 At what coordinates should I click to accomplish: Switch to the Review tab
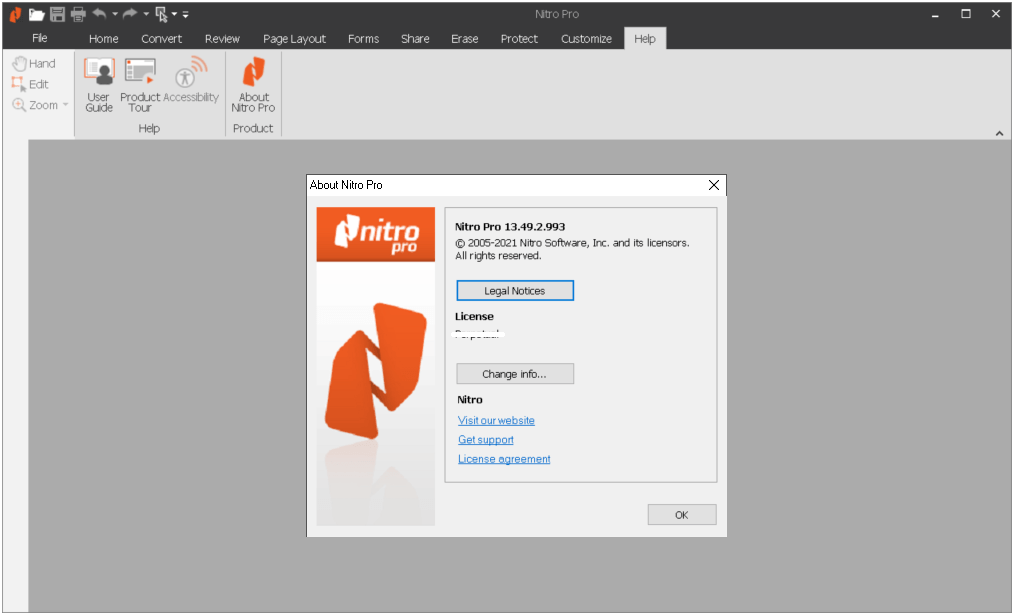[222, 39]
